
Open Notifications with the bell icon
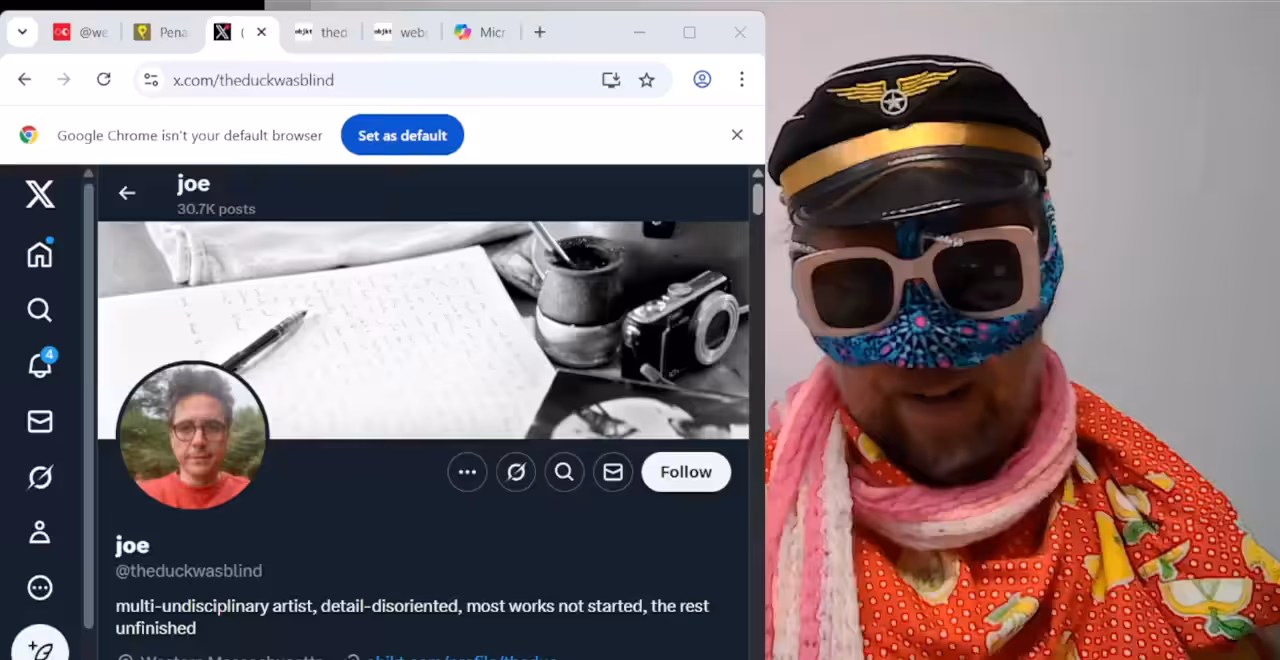tap(40, 364)
